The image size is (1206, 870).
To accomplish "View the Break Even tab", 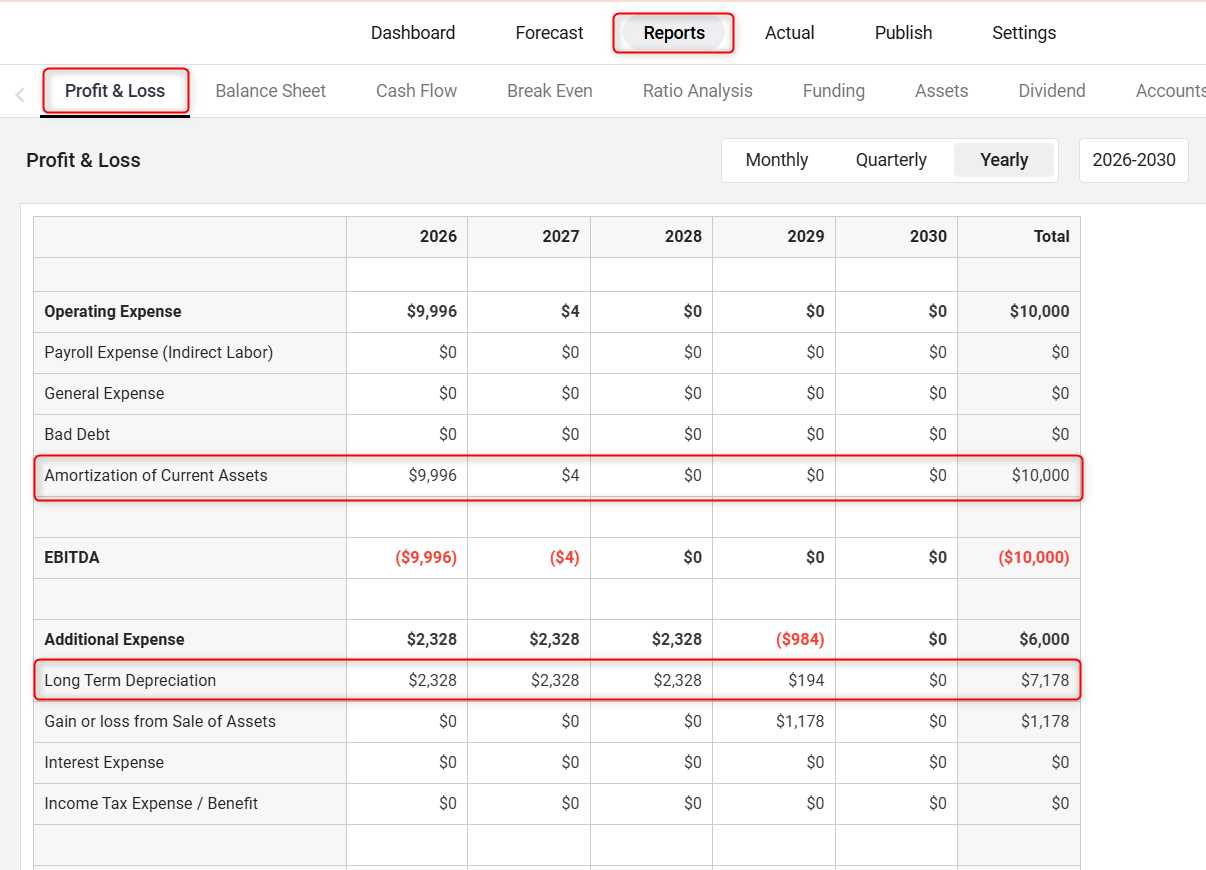I will click(x=549, y=91).
